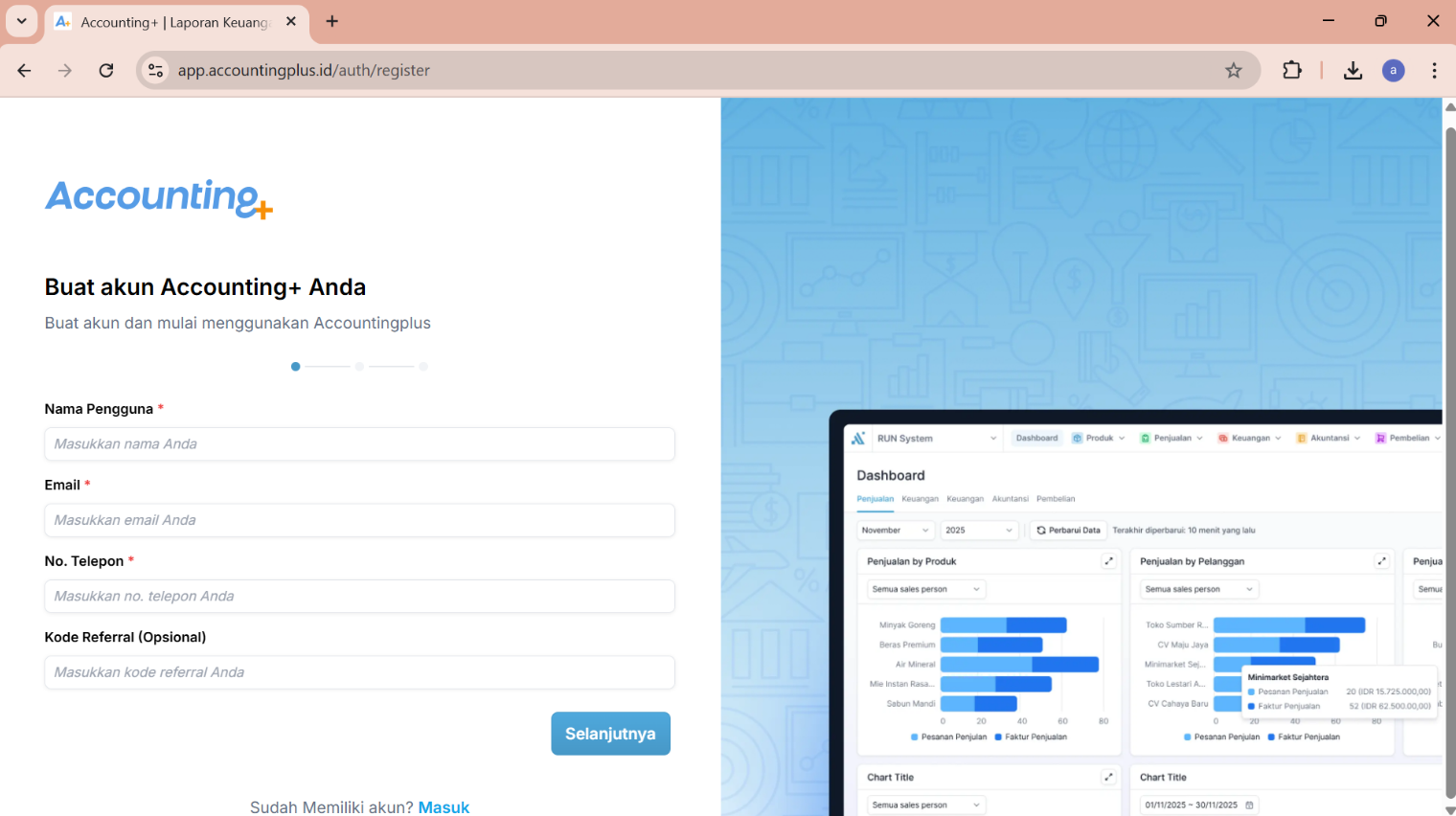Screen dimensions: 1456x816
Task: Focus the No. Telepon input field
Action: coord(359,596)
